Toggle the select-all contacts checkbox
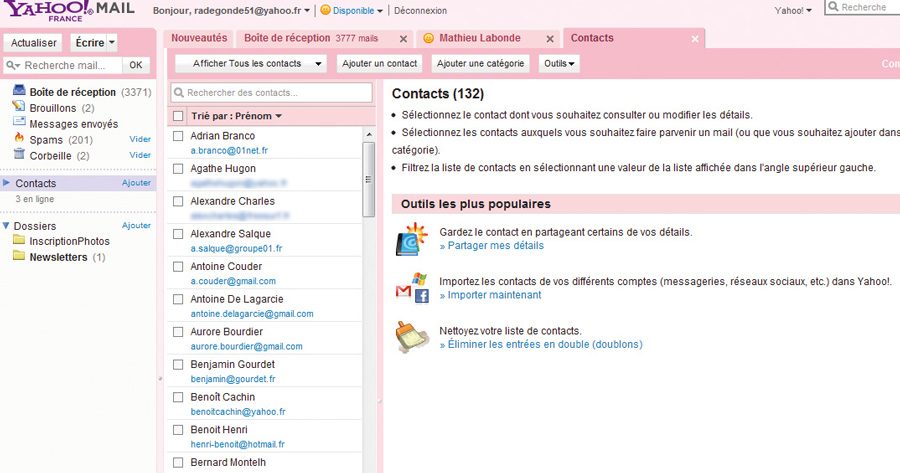Screen dimensions: 900x473 coord(179,116)
